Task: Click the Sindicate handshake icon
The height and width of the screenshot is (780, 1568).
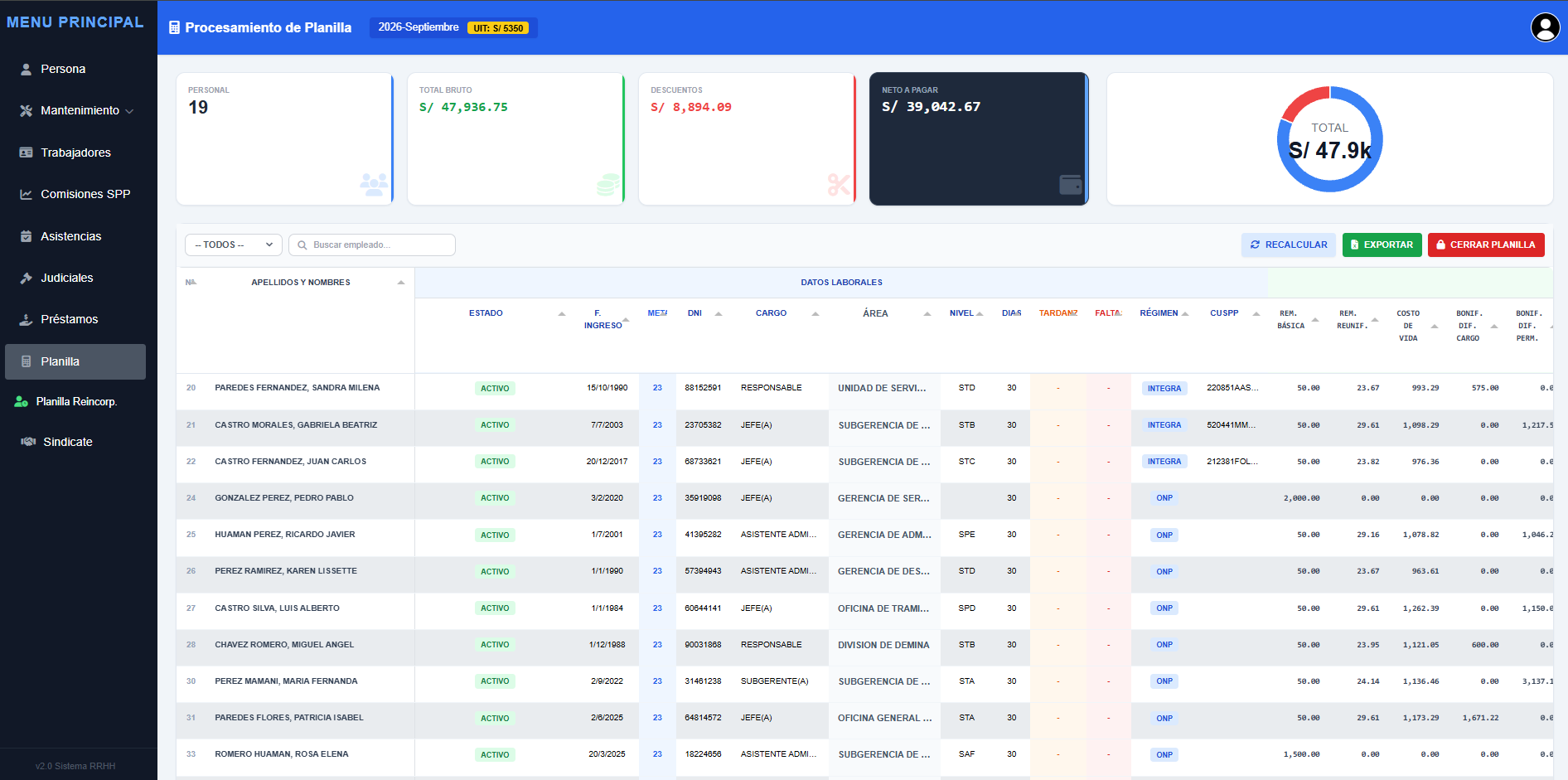Action: 28,442
